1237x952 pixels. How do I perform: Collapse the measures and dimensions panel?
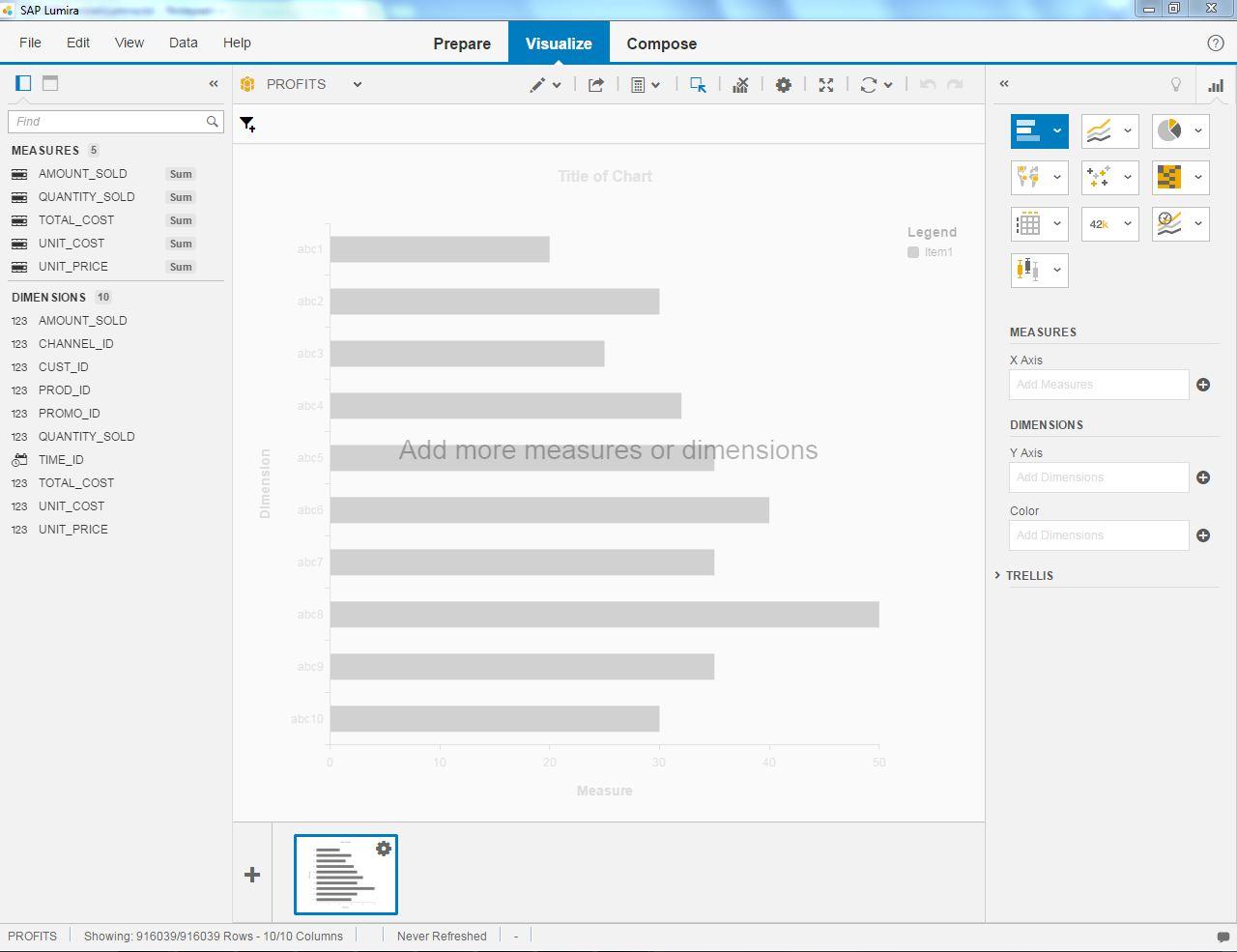point(214,84)
